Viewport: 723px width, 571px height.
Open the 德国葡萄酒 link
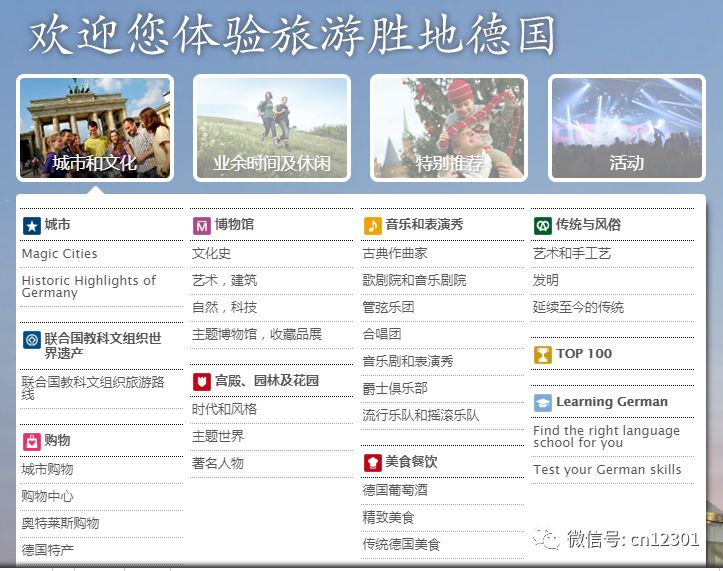point(395,490)
